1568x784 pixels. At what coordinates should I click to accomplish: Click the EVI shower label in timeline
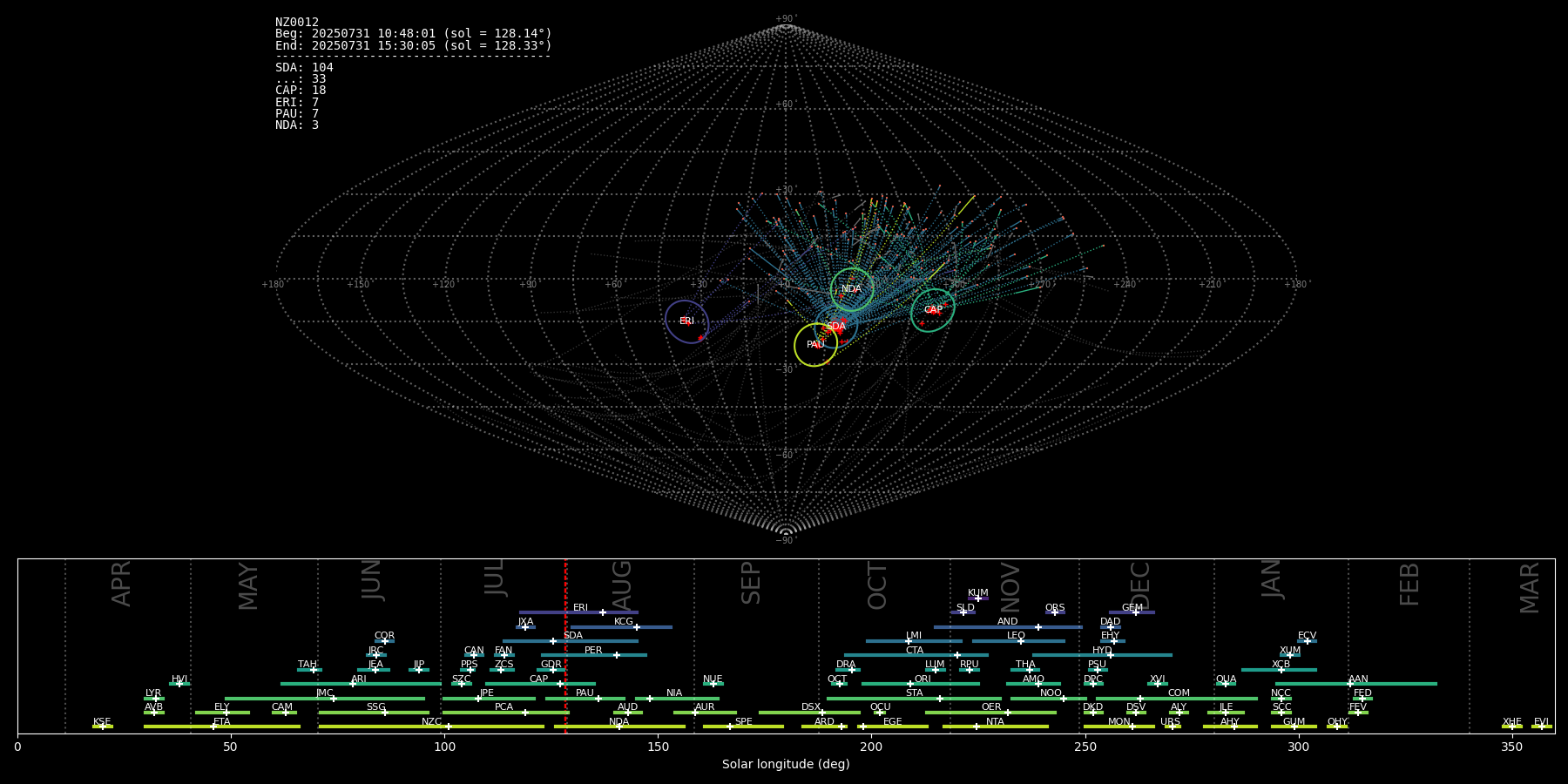(1541, 722)
